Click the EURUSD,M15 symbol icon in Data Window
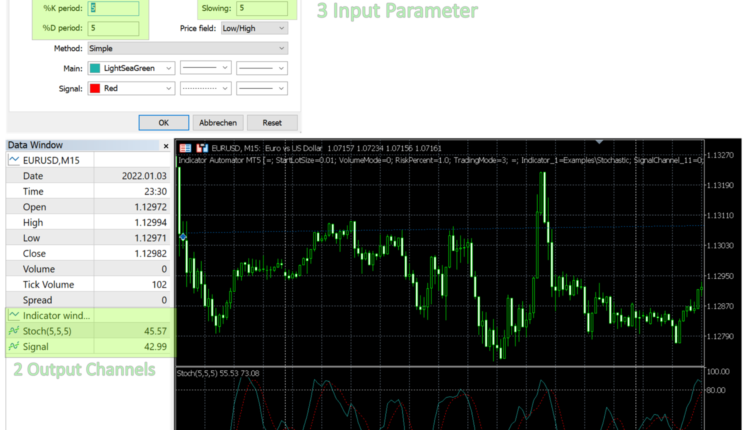 pos(15,160)
